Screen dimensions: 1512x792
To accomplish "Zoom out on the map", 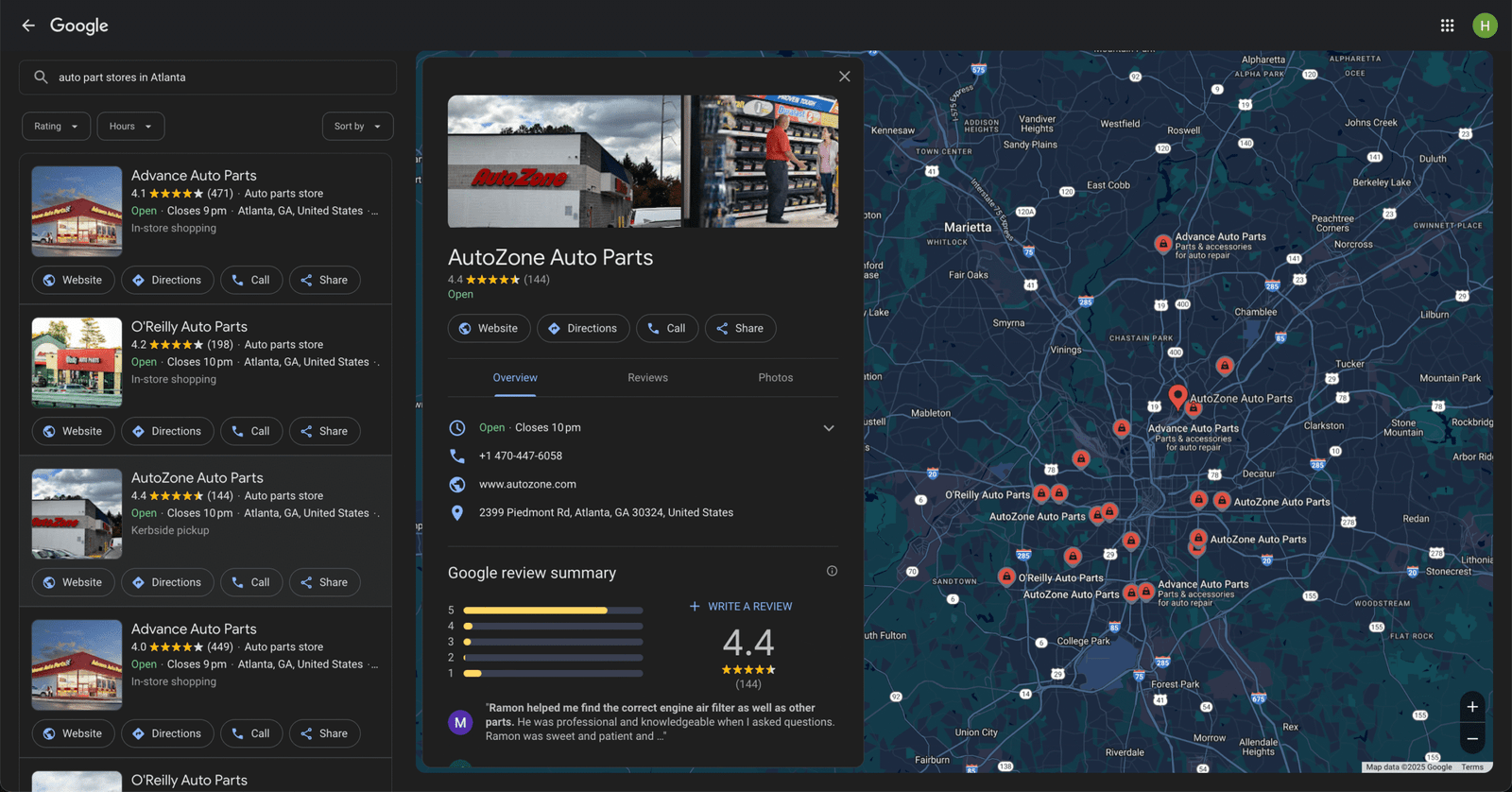I will [1472, 739].
